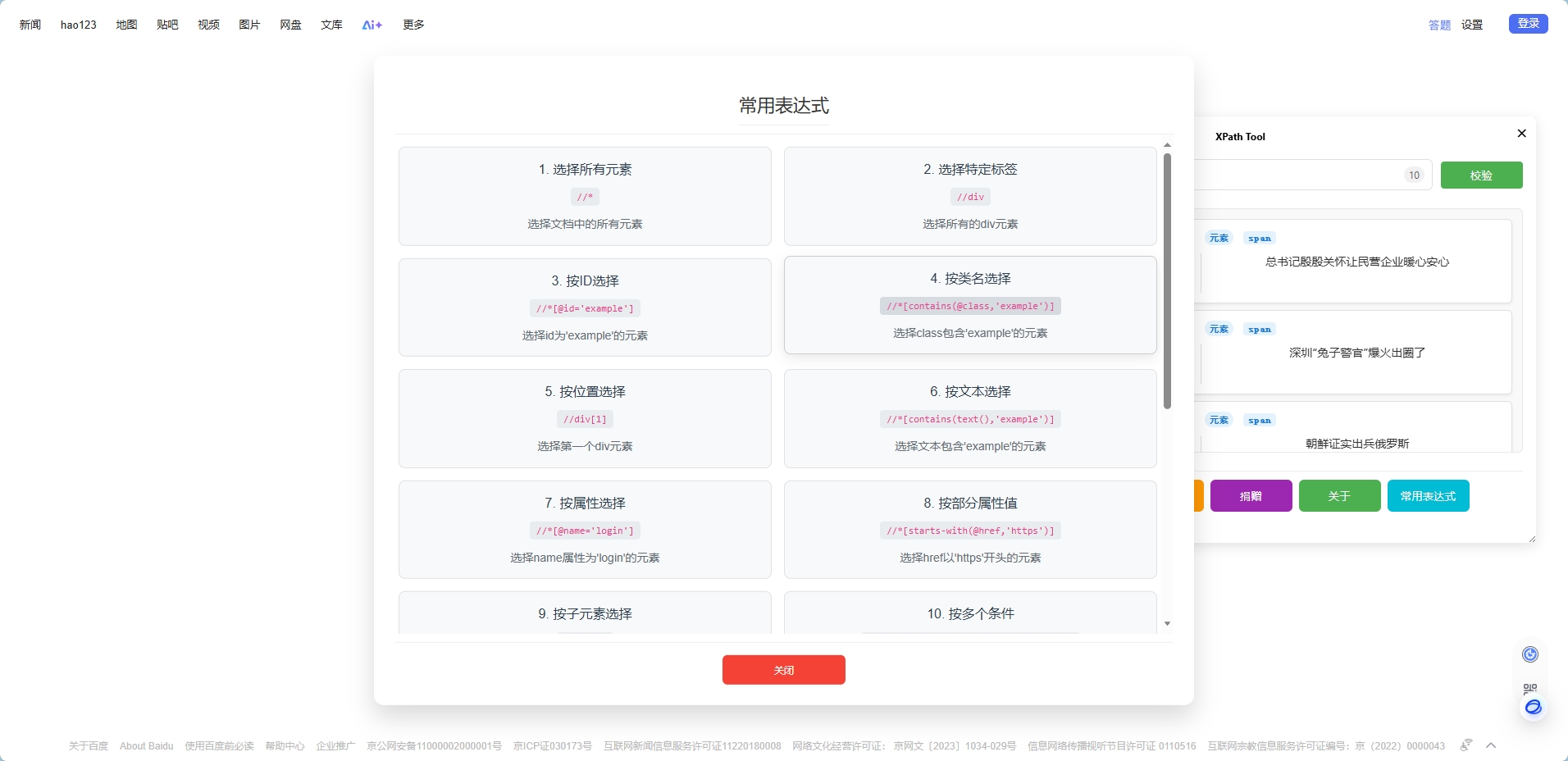Select card 4. 按类名选择

pyautogui.click(x=970, y=305)
